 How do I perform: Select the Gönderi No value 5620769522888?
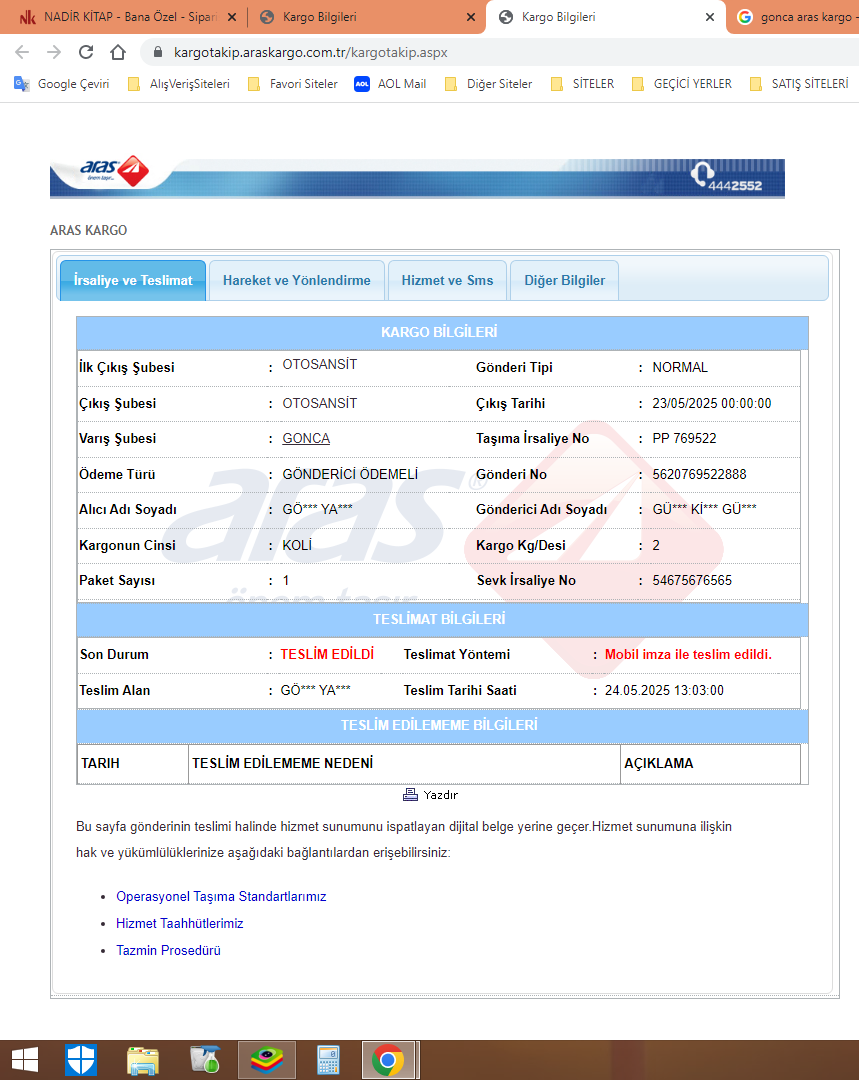click(699, 475)
